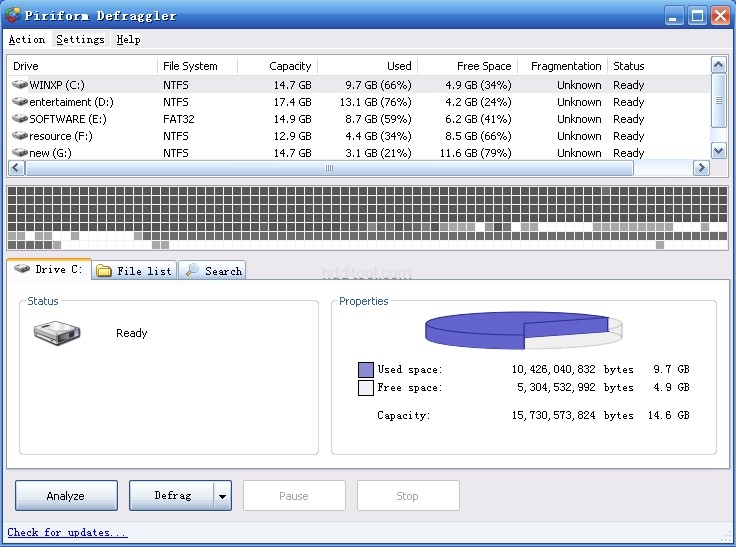This screenshot has height=547, width=736.
Task: Click the 11.6 GB (79%) free space cell
Action: click(475, 153)
